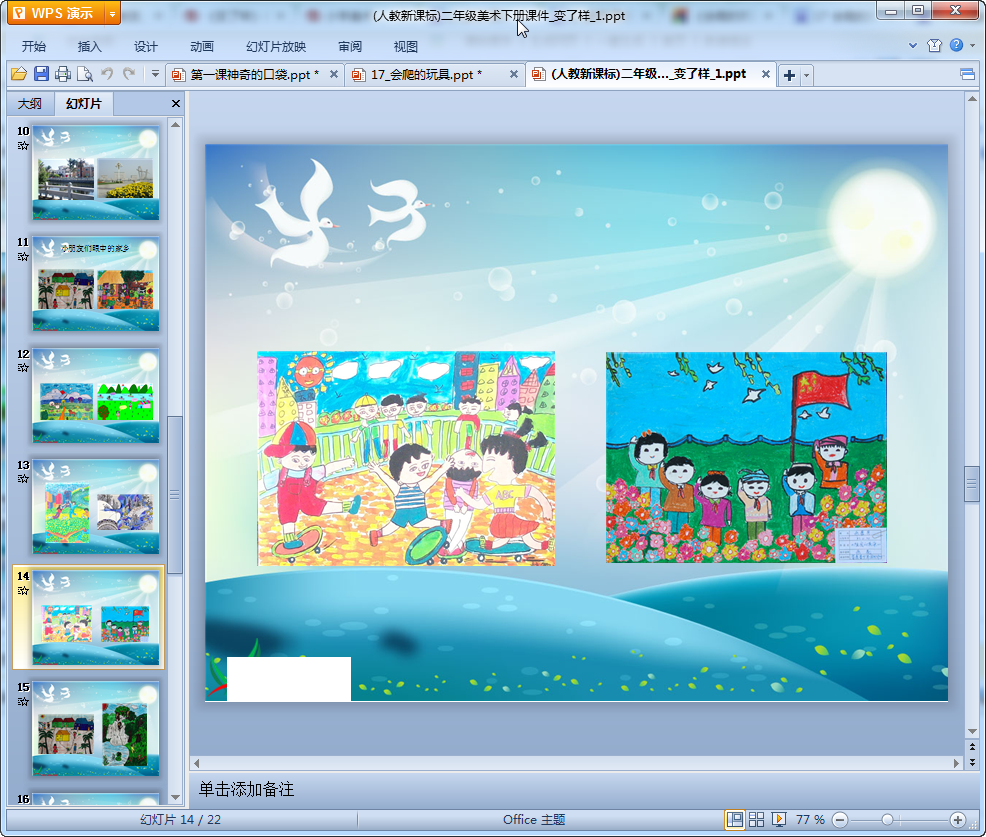986x837 pixels.
Task: Click the animation star icon under slide 10
Action: [23, 146]
